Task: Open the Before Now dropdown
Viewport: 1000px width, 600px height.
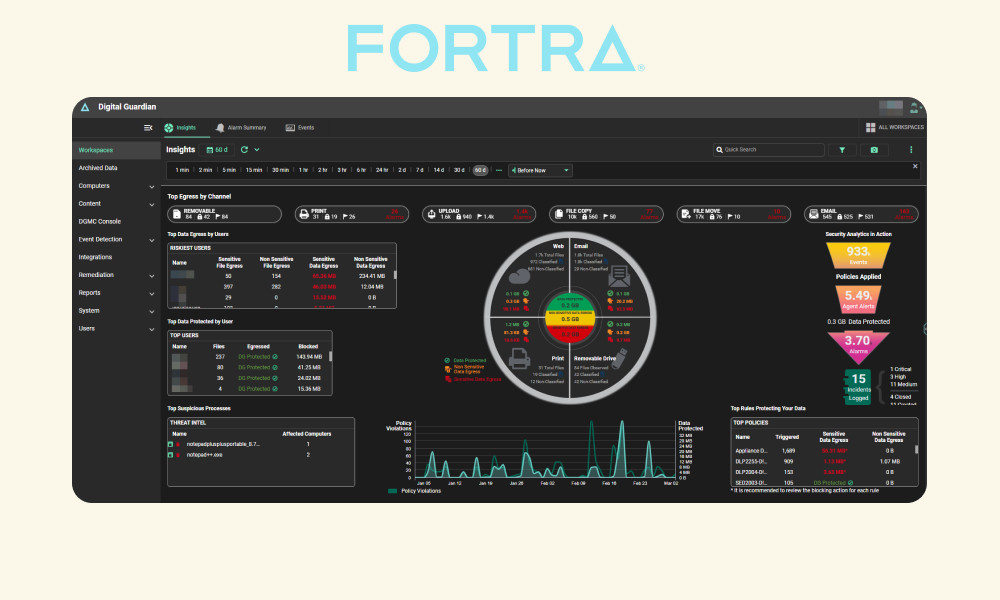Action: click(540, 170)
